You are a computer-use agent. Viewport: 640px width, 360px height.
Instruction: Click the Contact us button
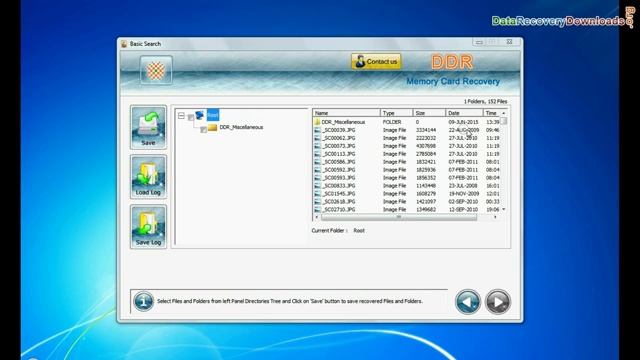[376, 62]
